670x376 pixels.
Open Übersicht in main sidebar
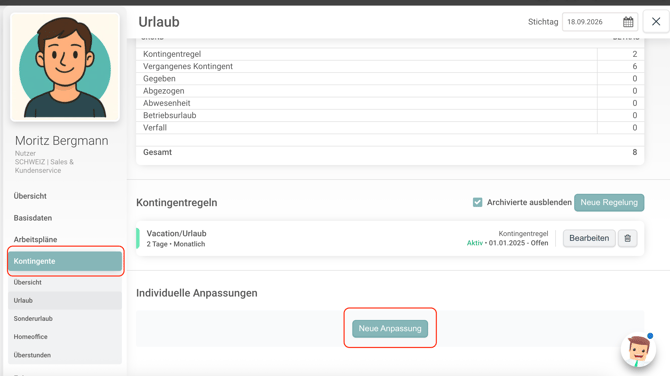click(x=30, y=196)
